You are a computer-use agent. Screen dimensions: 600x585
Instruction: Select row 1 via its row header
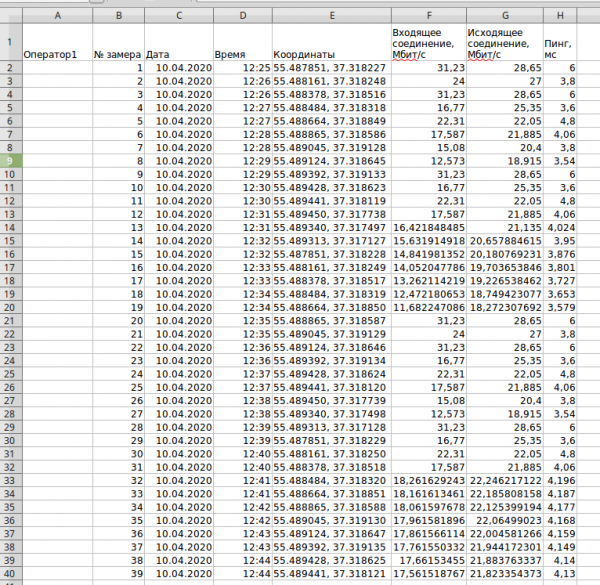[x=10, y=42]
